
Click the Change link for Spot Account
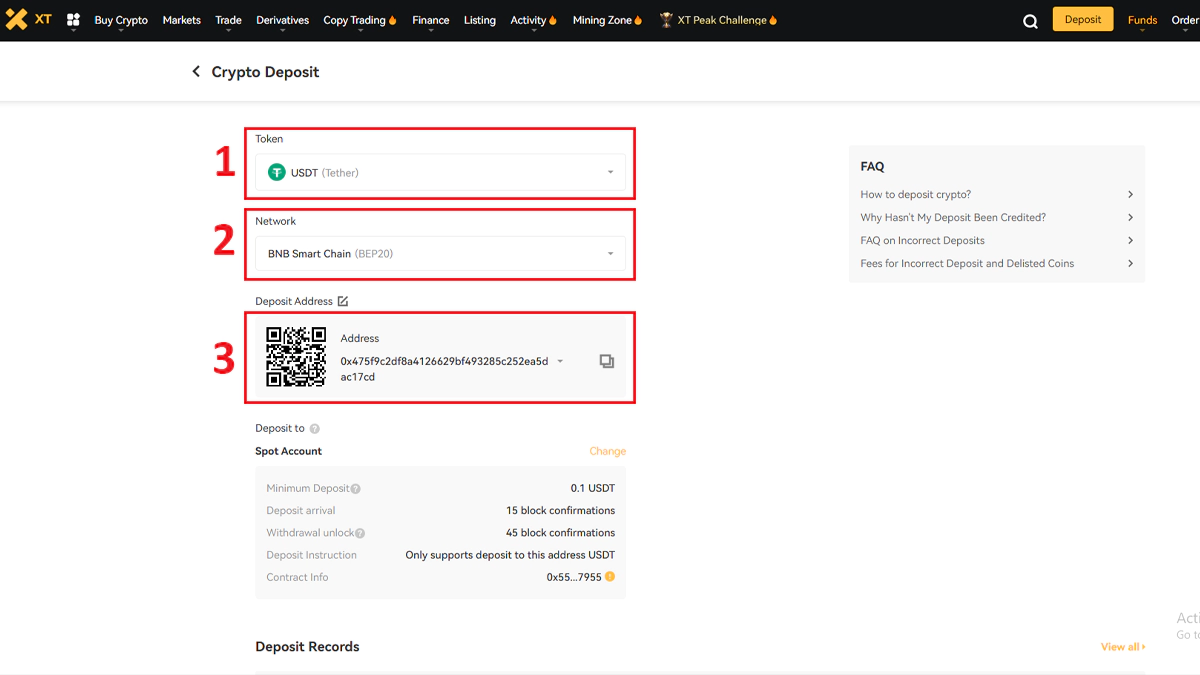click(x=607, y=451)
